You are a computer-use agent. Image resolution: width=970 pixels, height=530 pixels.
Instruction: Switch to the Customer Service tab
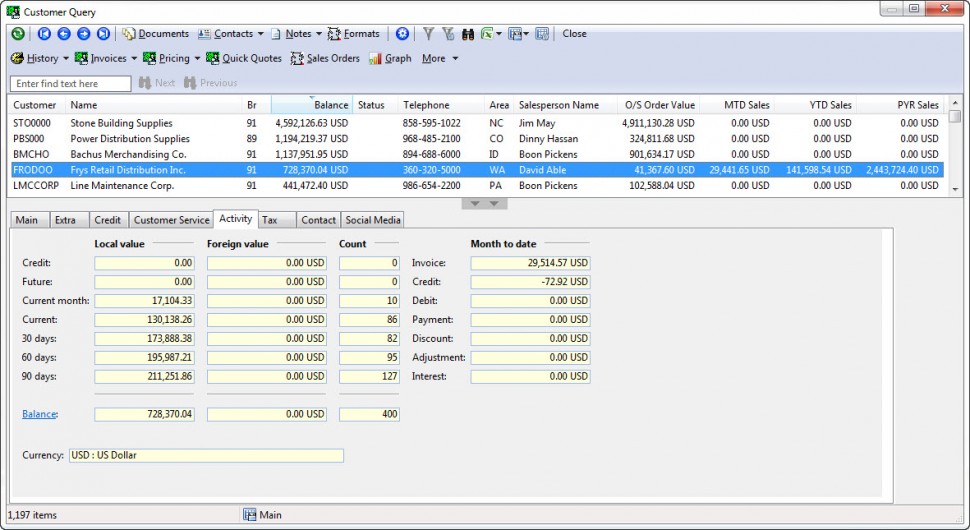click(x=171, y=220)
